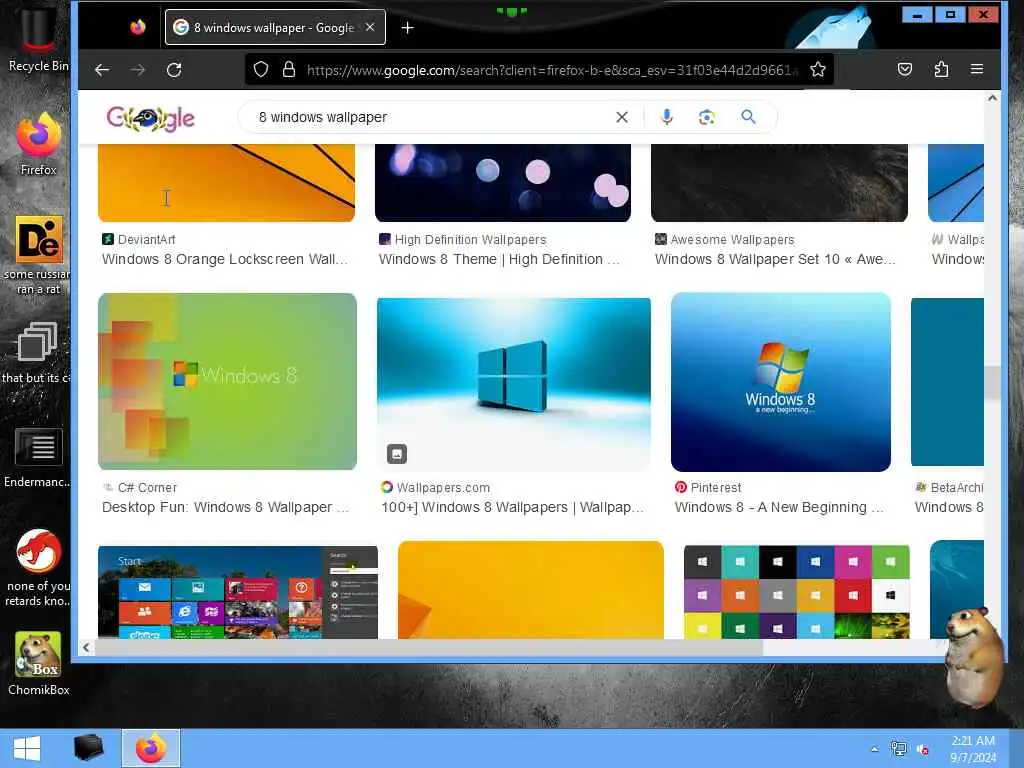This screenshot has width=1024, height=768.
Task: Click the Firefox taskbar button
Action: click(x=150, y=748)
